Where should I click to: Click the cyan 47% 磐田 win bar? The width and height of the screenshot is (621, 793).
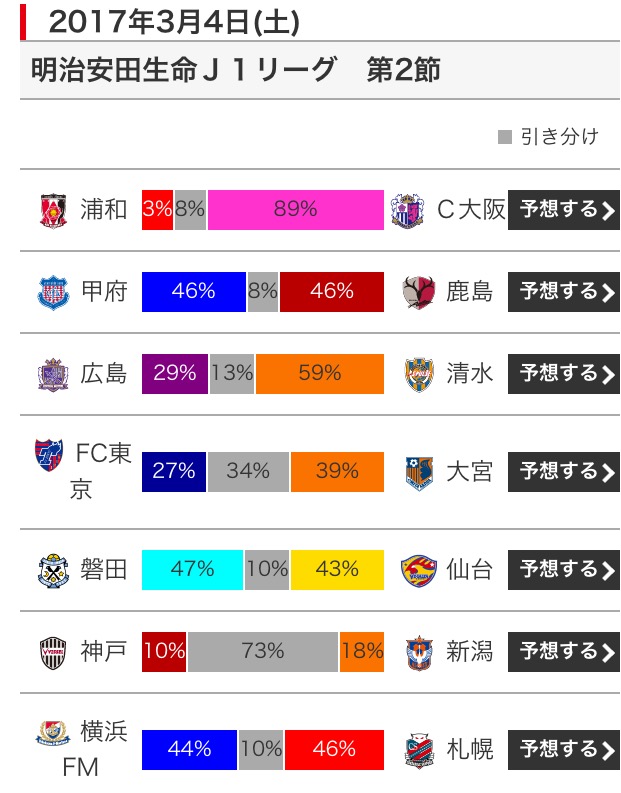(x=192, y=570)
